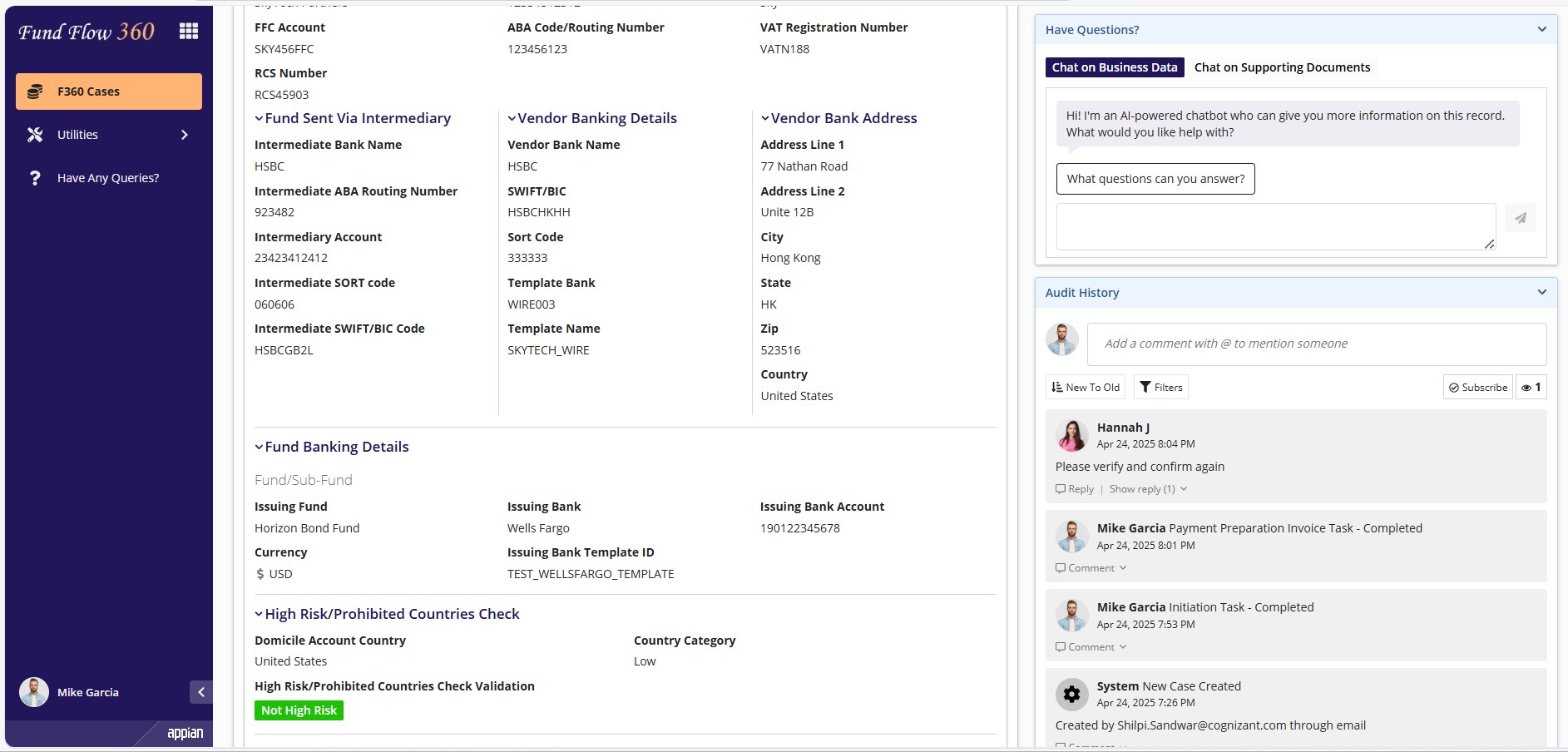Switch to Chat on Supporting Documents tab

(1282, 67)
